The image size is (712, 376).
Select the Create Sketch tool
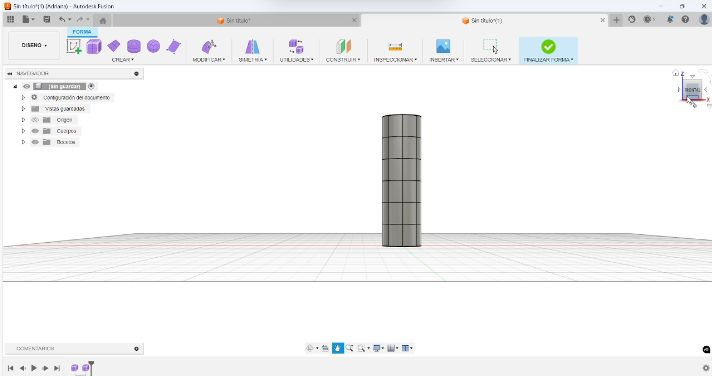74,46
